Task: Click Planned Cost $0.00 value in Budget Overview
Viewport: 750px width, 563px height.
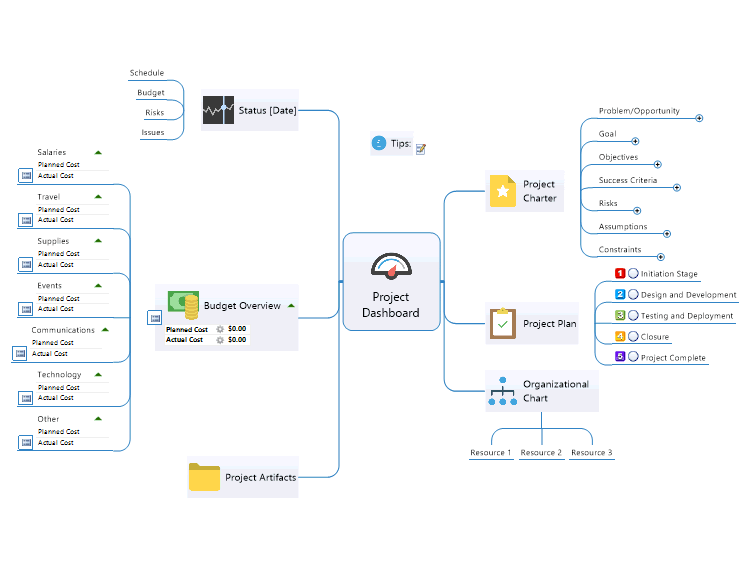Action: [x=237, y=329]
